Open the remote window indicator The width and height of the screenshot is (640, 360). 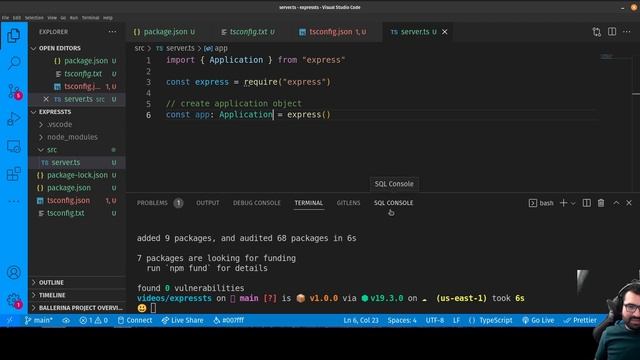pos(9,320)
